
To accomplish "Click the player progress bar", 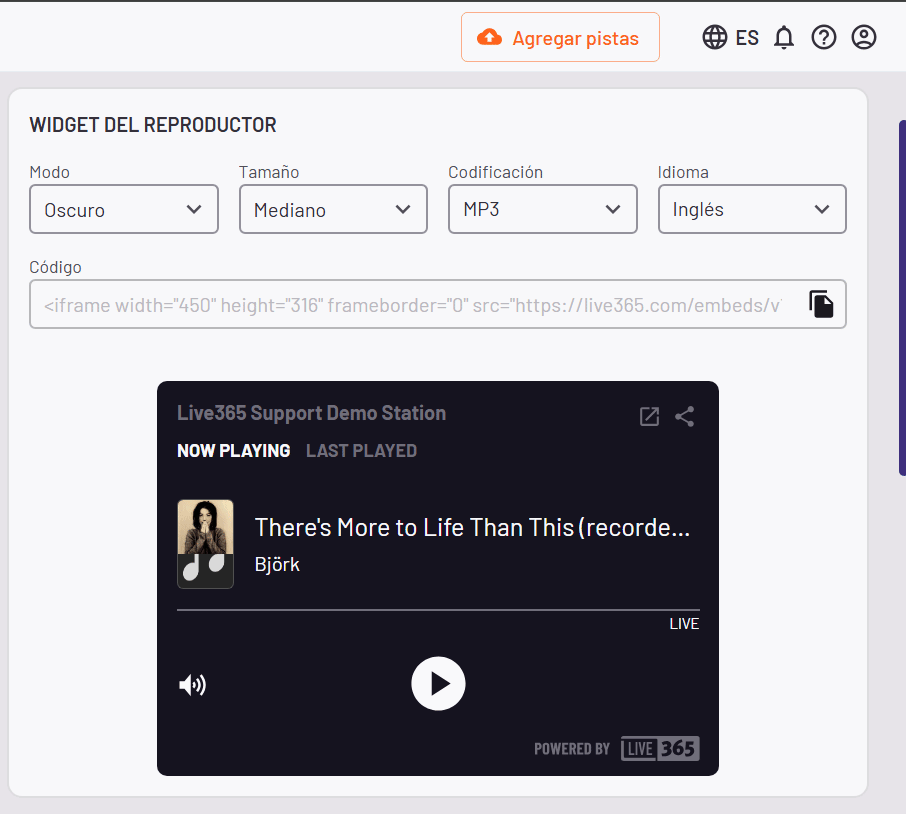I will point(438,609).
